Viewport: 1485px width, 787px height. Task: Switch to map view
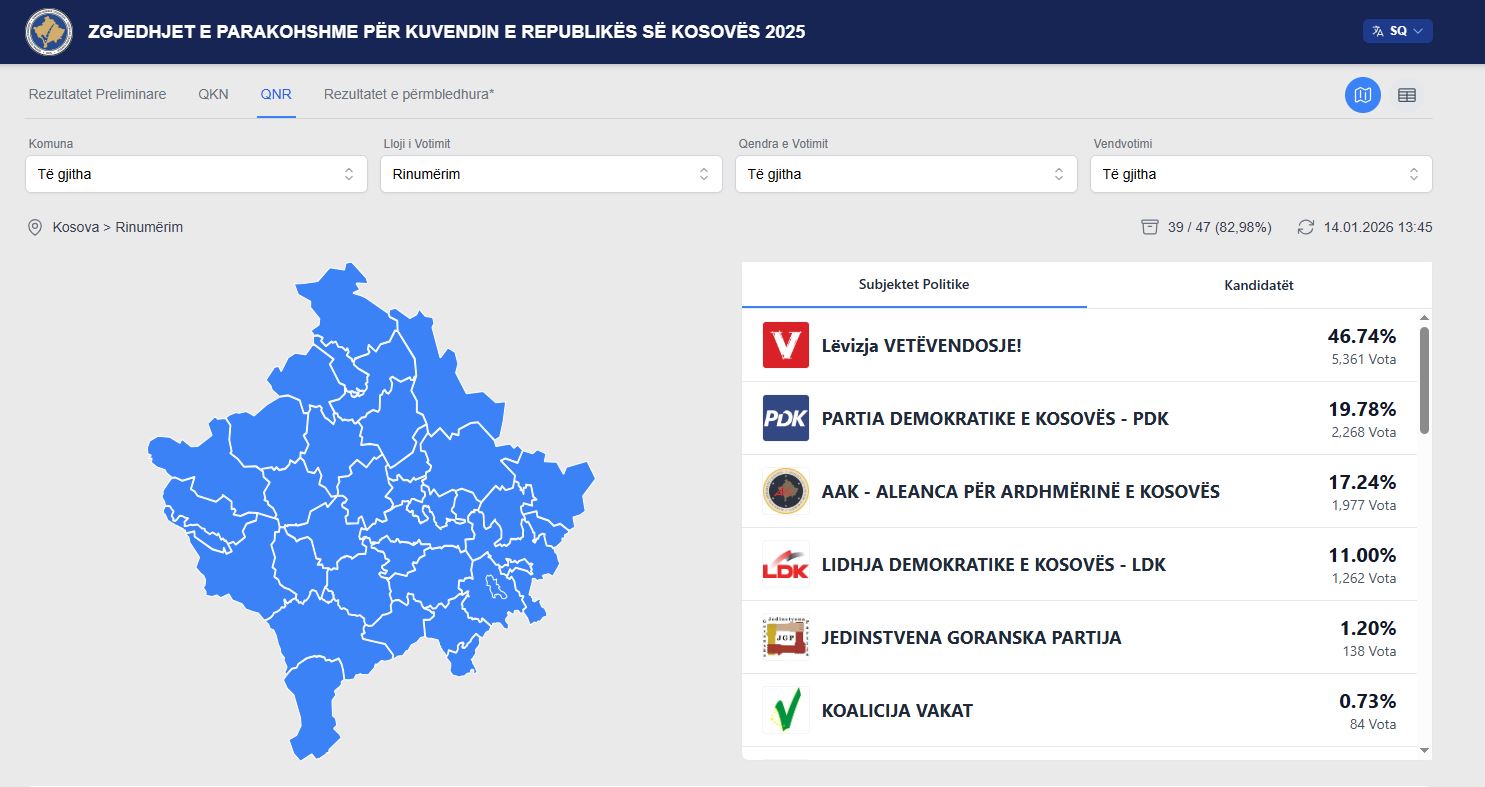[x=1362, y=95]
